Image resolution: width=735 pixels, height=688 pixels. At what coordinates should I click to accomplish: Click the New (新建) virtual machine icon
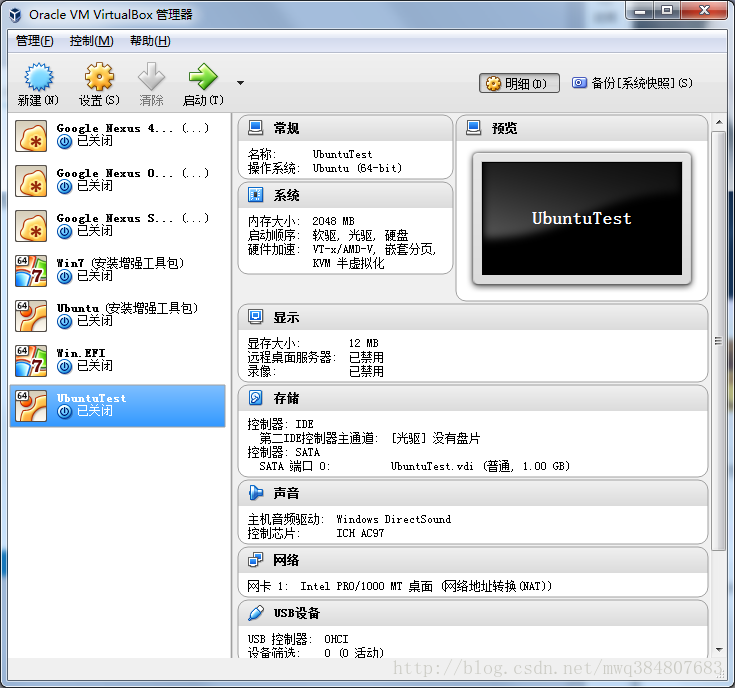point(38,76)
